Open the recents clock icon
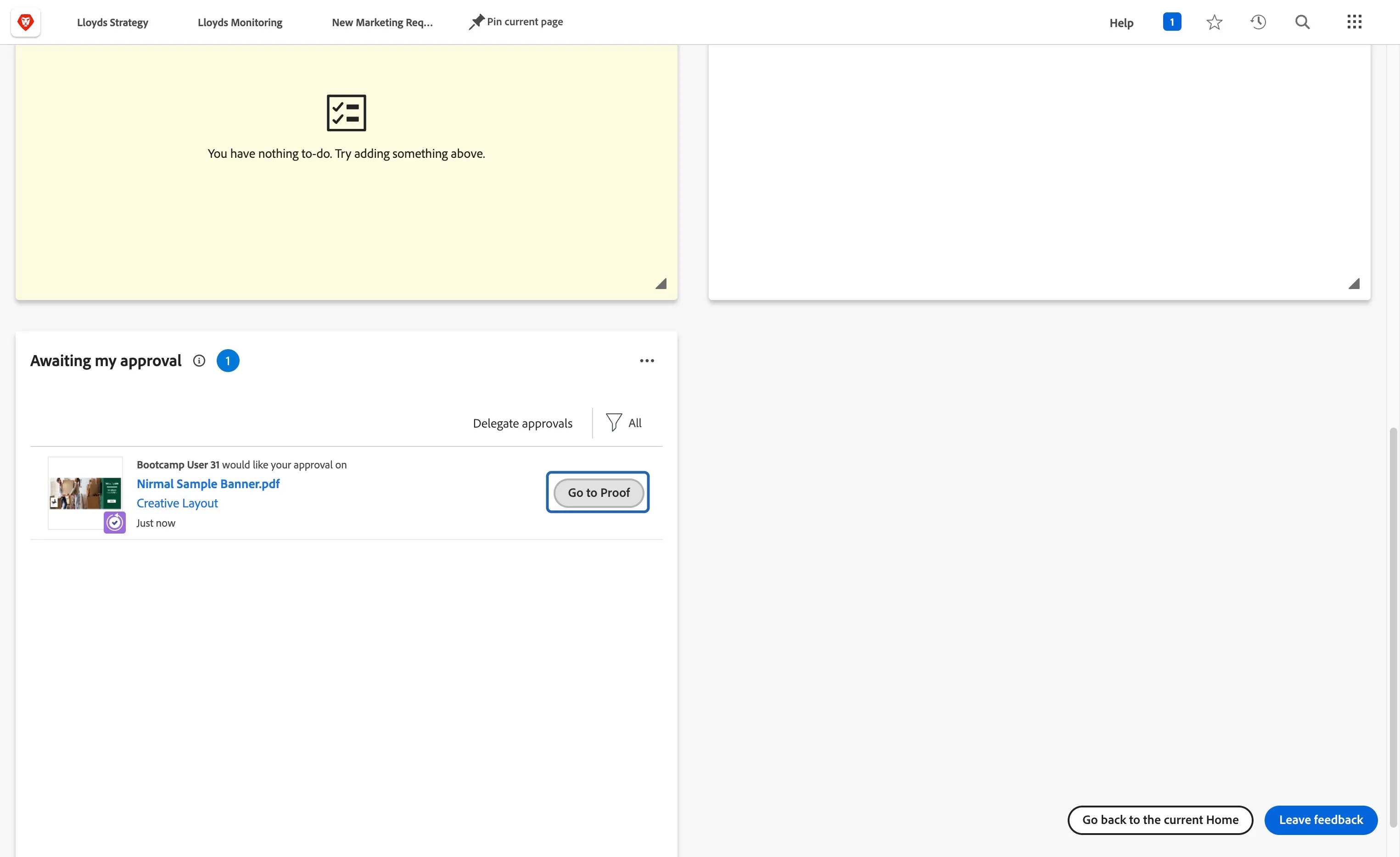 pos(1258,22)
